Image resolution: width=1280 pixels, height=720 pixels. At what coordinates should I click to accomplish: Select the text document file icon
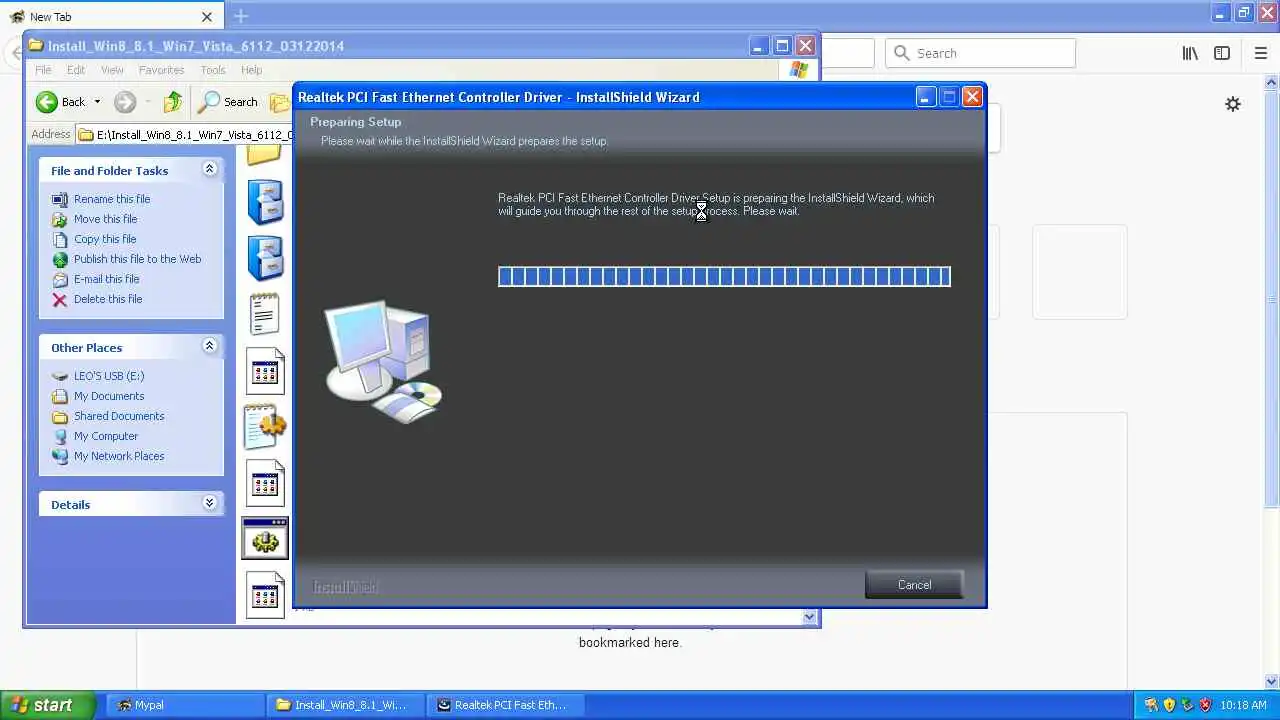point(265,314)
